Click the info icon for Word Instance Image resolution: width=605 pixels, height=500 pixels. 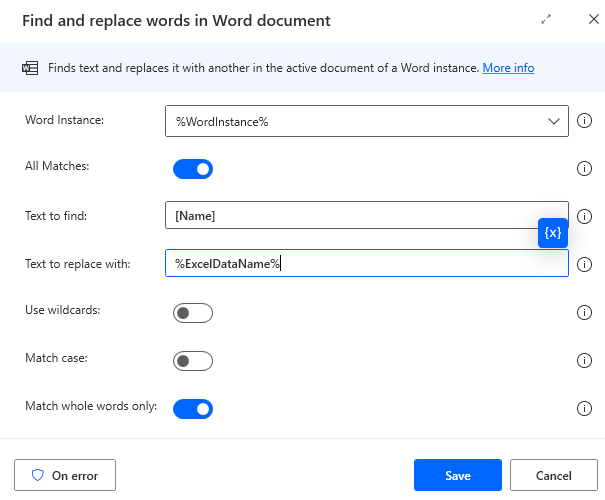[586, 121]
